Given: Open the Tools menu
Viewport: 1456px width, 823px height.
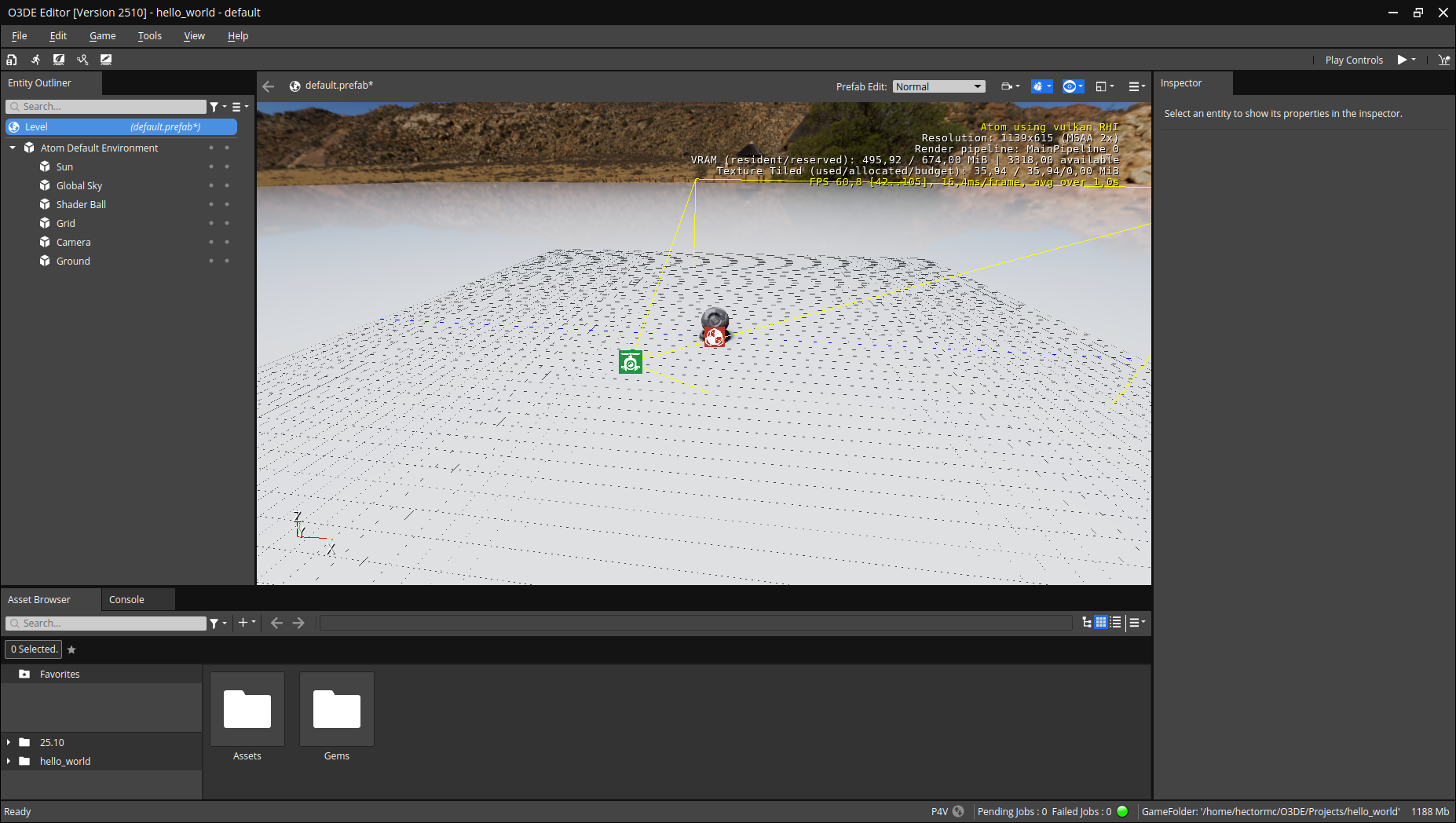Looking at the screenshot, I should 149,36.
